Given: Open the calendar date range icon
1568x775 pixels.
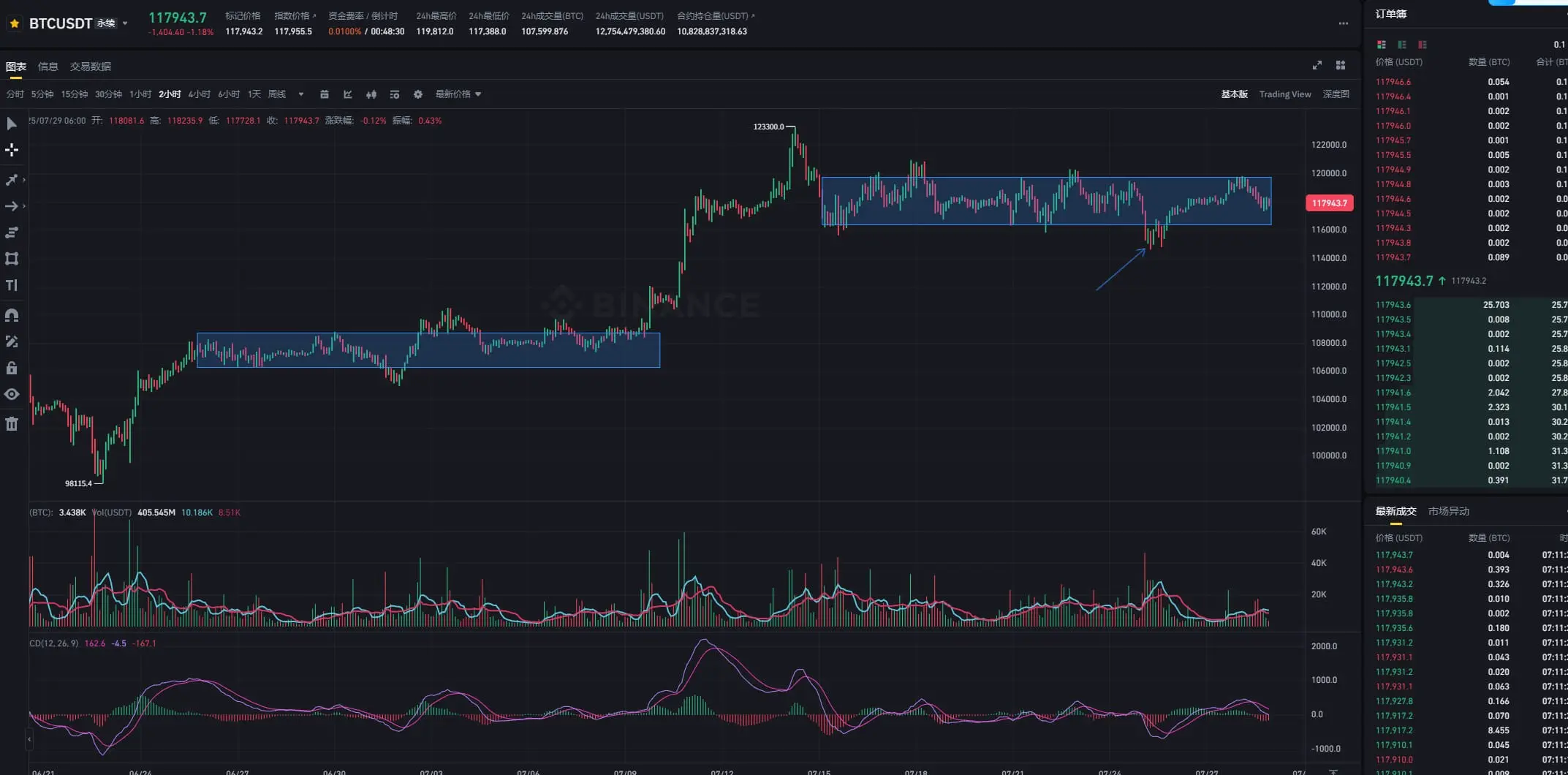Looking at the screenshot, I should click(x=325, y=94).
